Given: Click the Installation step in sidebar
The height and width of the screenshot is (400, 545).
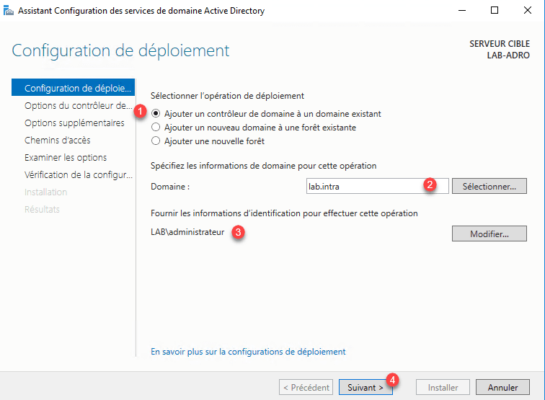Looking at the screenshot, I should [46, 192].
